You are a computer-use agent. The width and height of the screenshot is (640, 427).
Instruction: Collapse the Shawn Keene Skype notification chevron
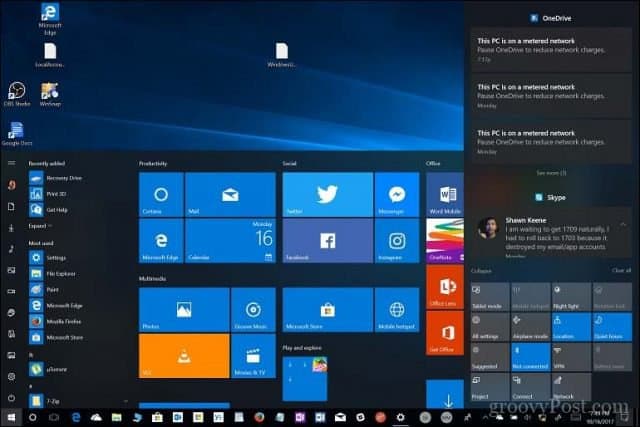click(x=623, y=225)
